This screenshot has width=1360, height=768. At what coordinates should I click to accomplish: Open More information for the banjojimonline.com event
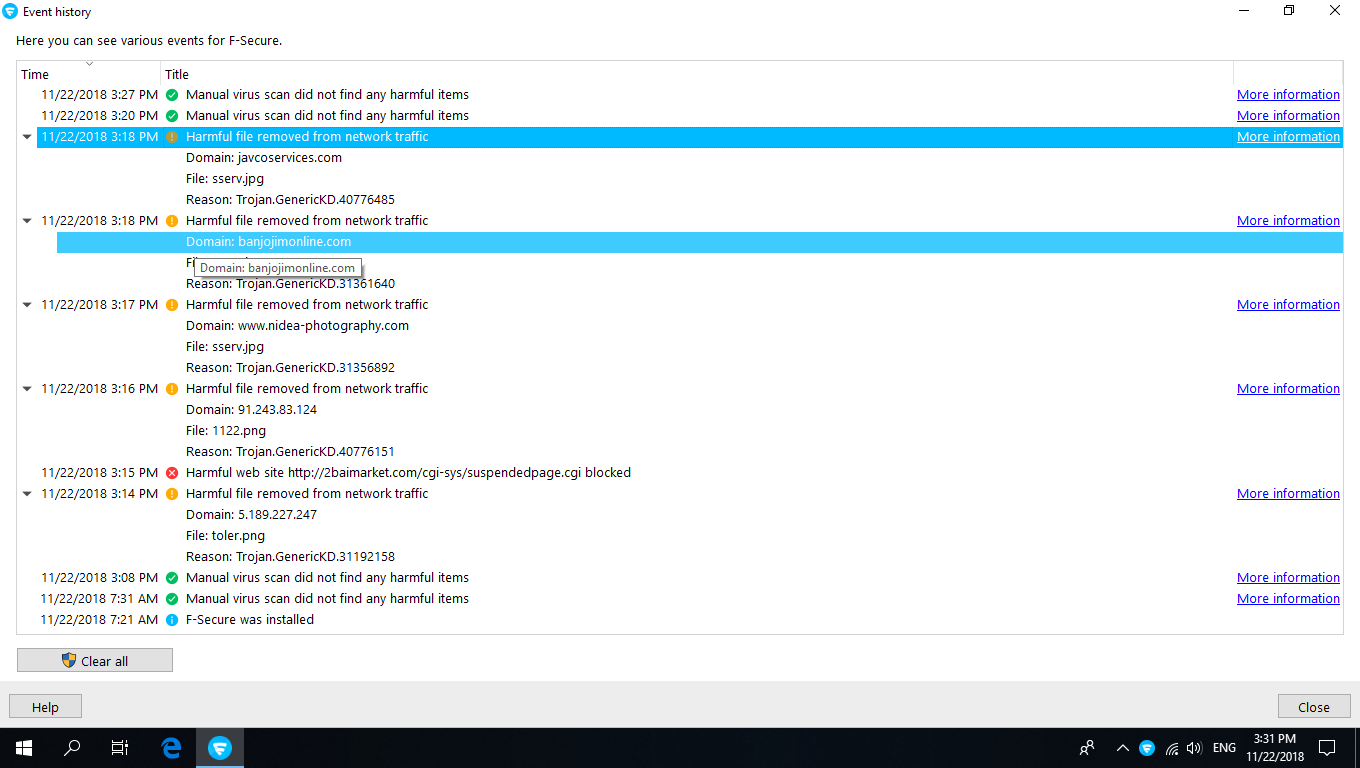click(x=1288, y=221)
